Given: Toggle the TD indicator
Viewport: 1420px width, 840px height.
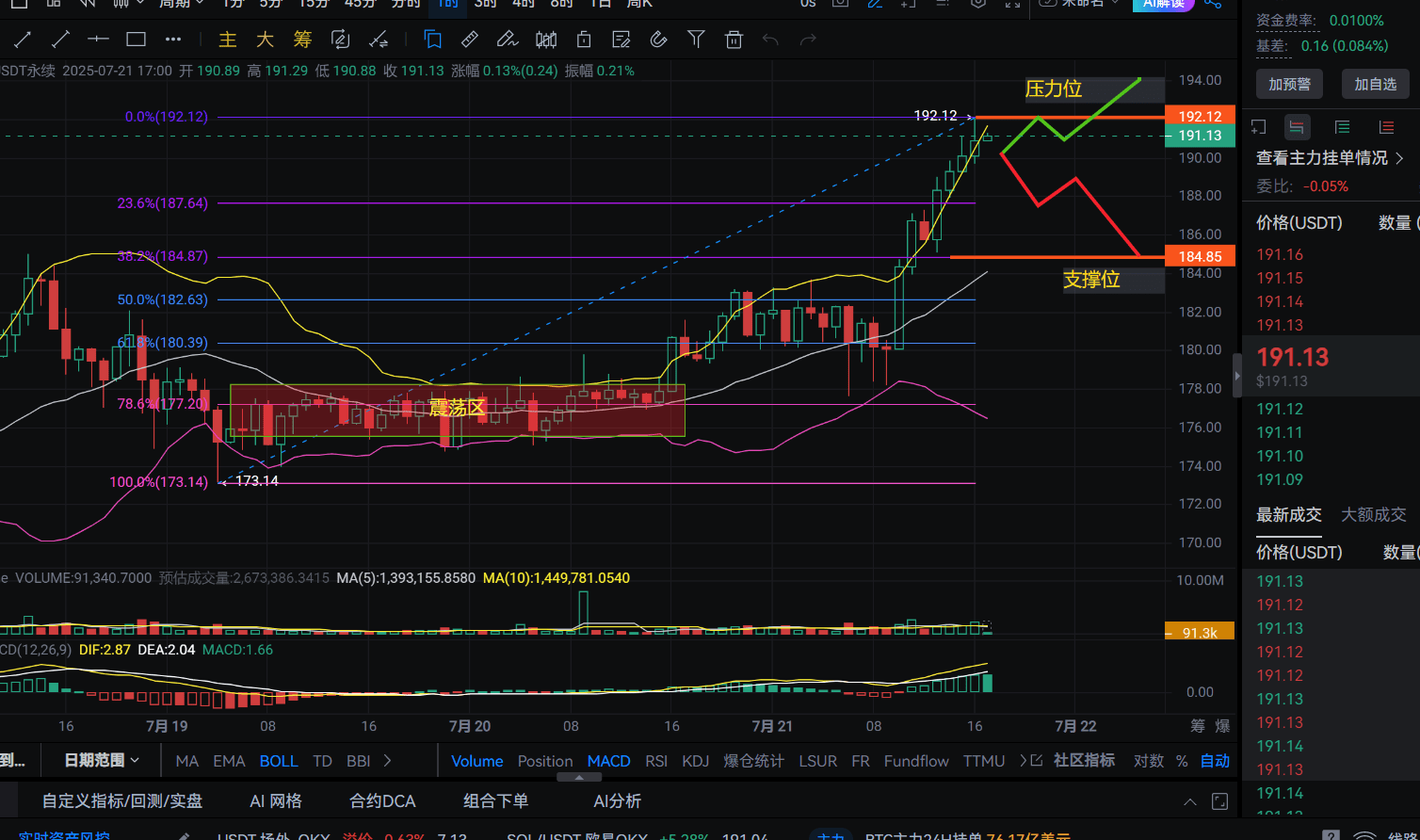Looking at the screenshot, I should click(x=322, y=761).
